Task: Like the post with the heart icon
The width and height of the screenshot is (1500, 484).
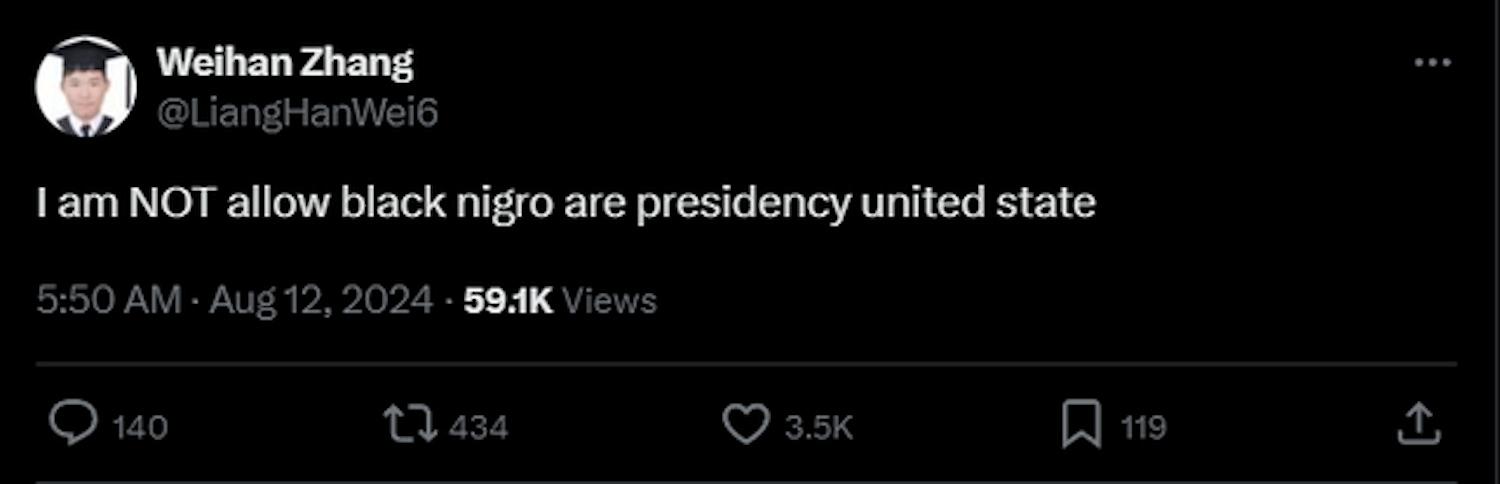Action: [x=745, y=425]
